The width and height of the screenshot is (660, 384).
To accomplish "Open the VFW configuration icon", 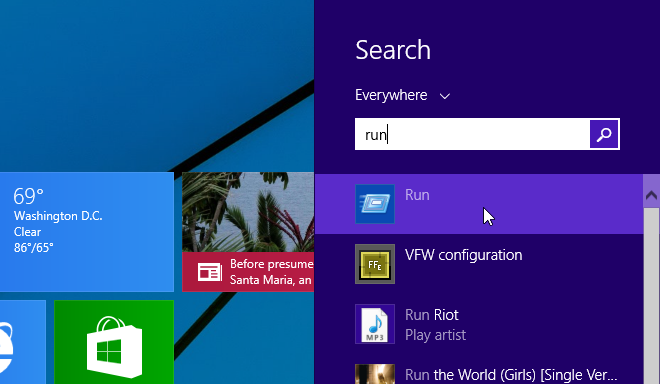I will [375, 264].
